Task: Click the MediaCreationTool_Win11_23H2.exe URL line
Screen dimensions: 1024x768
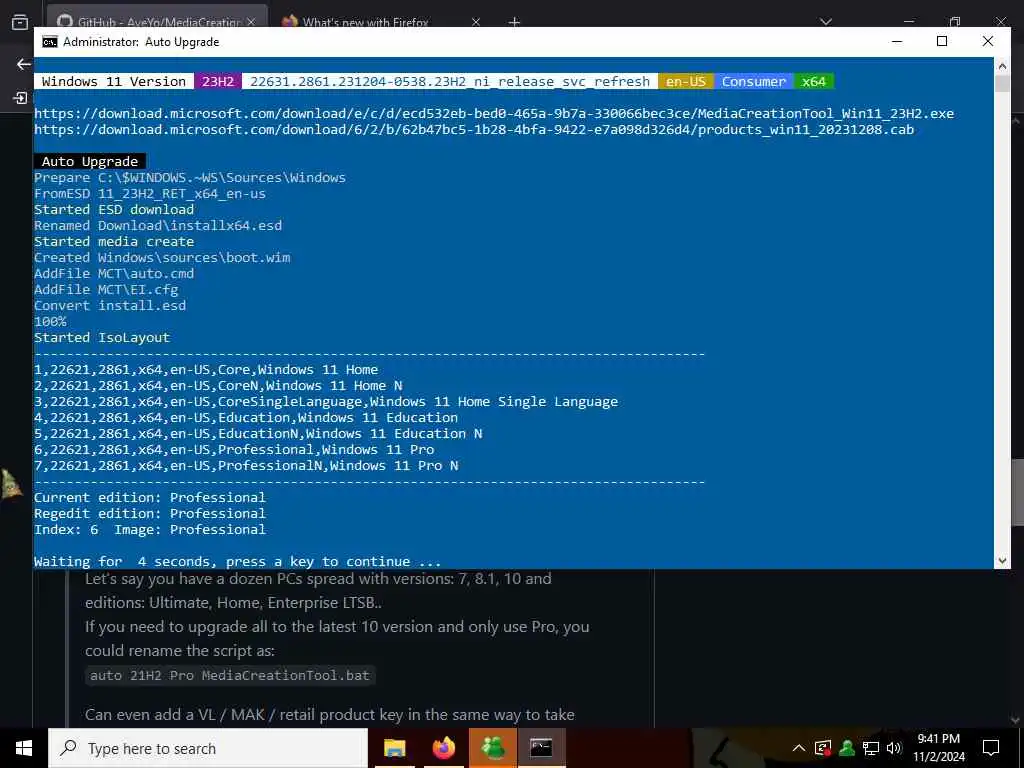Action: (494, 114)
